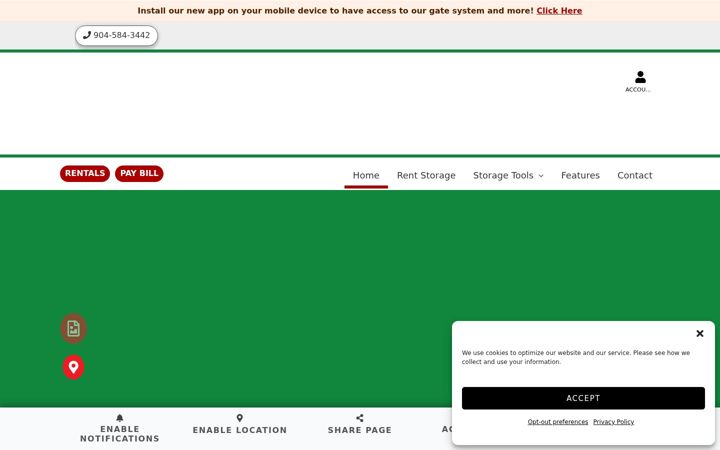Image resolution: width=720 pixels, height=450 pixels.
Task: Open the Privacy Policy link
Action: (x=613, y=422)
